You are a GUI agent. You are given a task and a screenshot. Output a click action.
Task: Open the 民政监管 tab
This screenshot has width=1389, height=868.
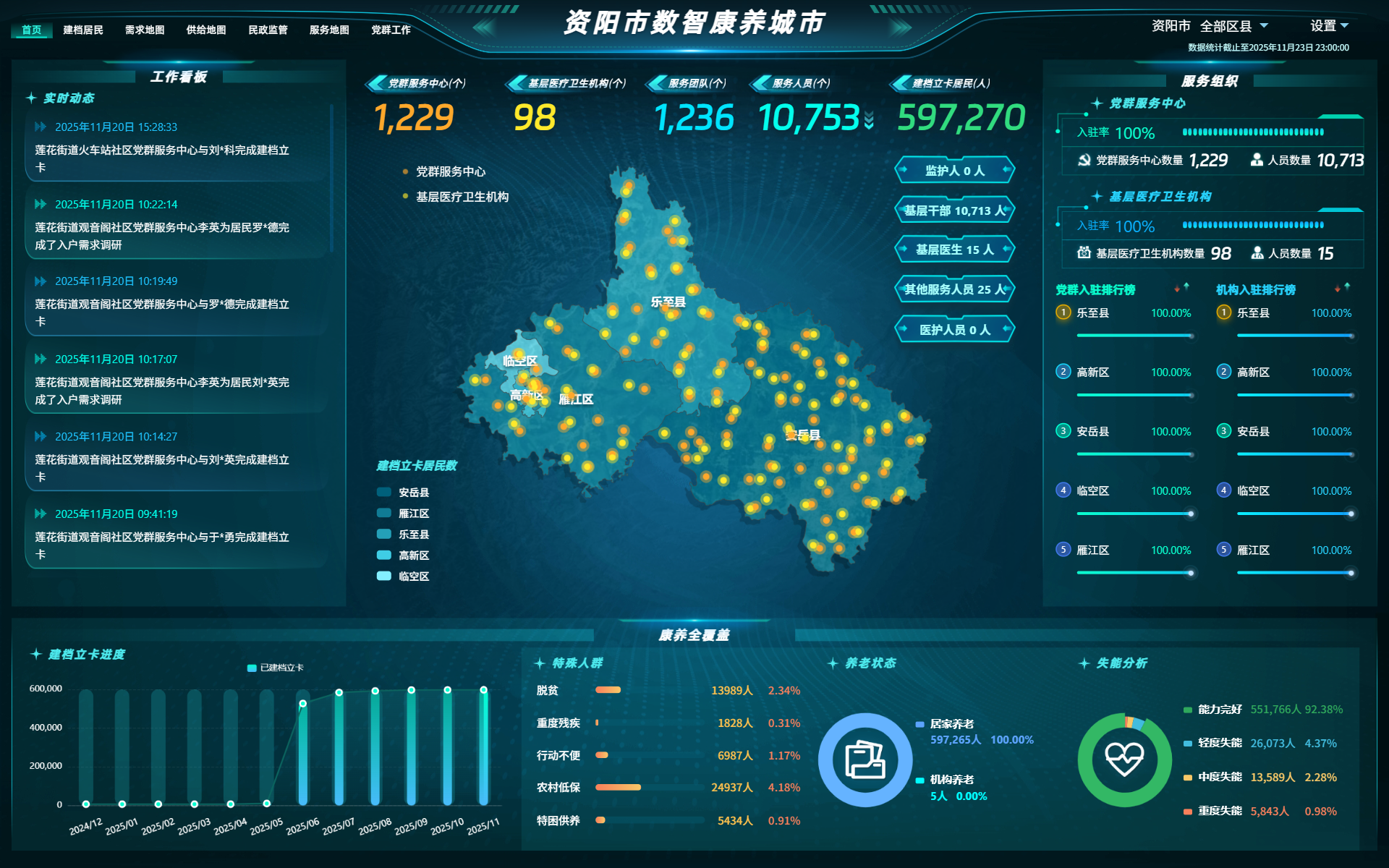click(268, 30)
